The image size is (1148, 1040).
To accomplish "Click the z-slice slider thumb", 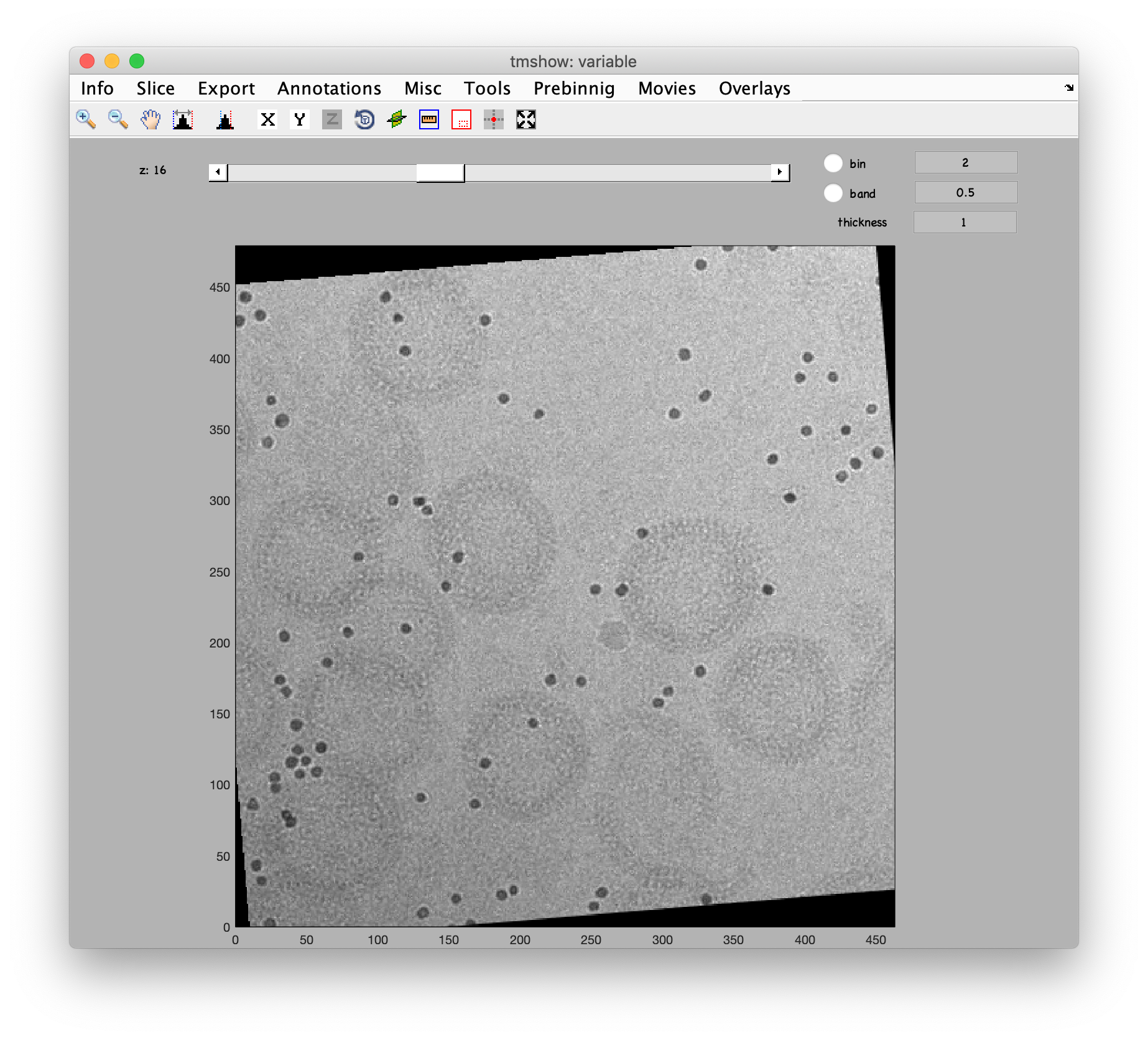I will click(440, 172).
